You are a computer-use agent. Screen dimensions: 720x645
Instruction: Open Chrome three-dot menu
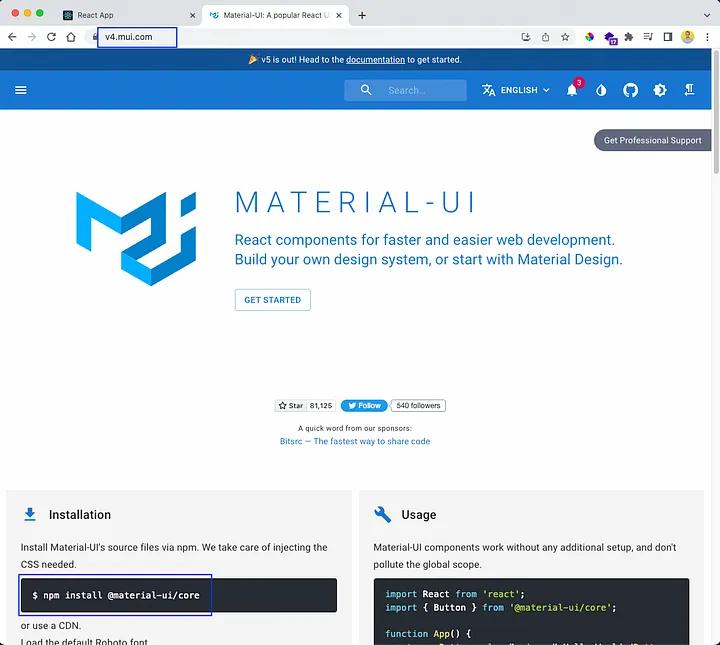click(707, 37)
